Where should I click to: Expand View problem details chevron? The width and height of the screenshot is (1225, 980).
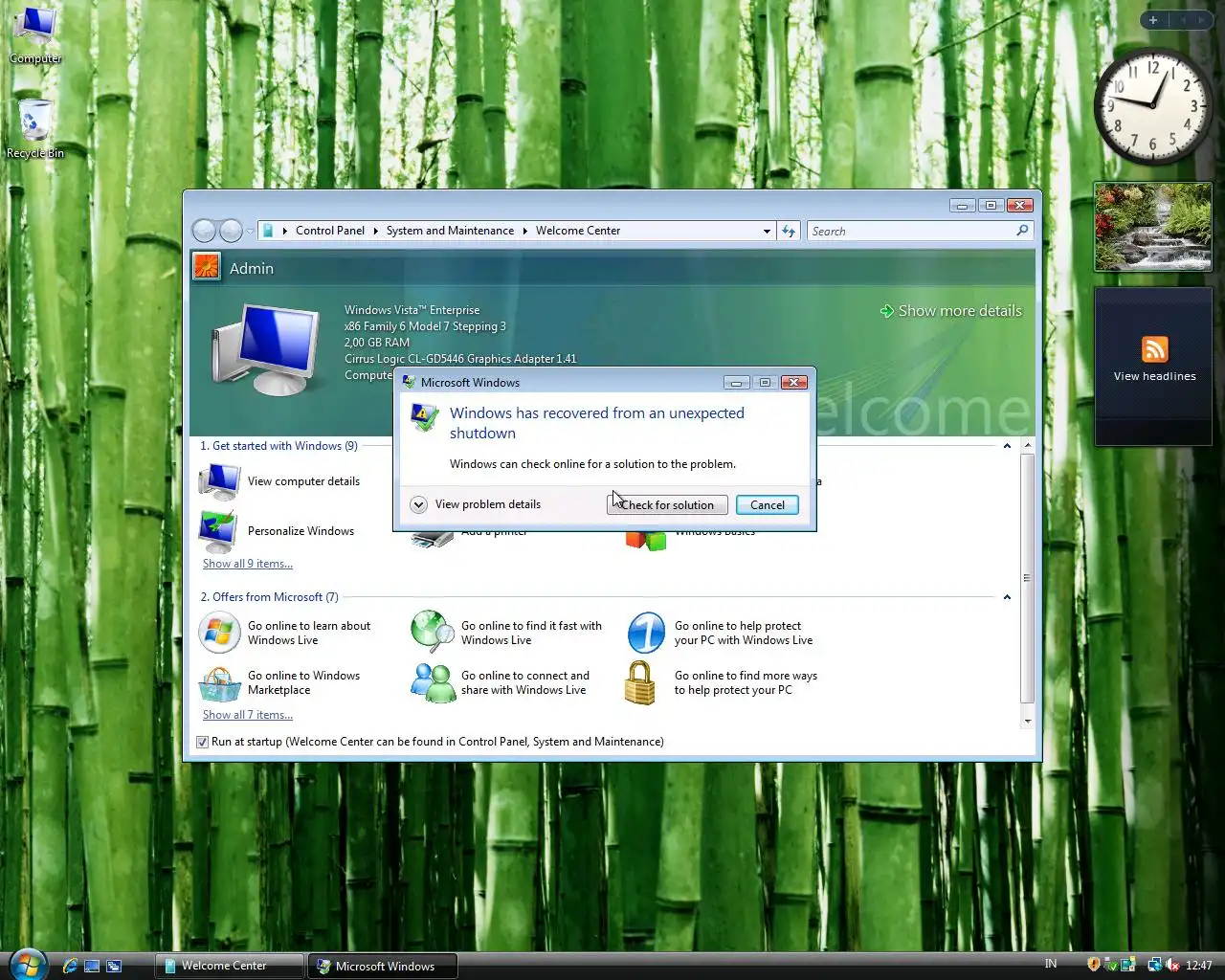pos(418,504)
